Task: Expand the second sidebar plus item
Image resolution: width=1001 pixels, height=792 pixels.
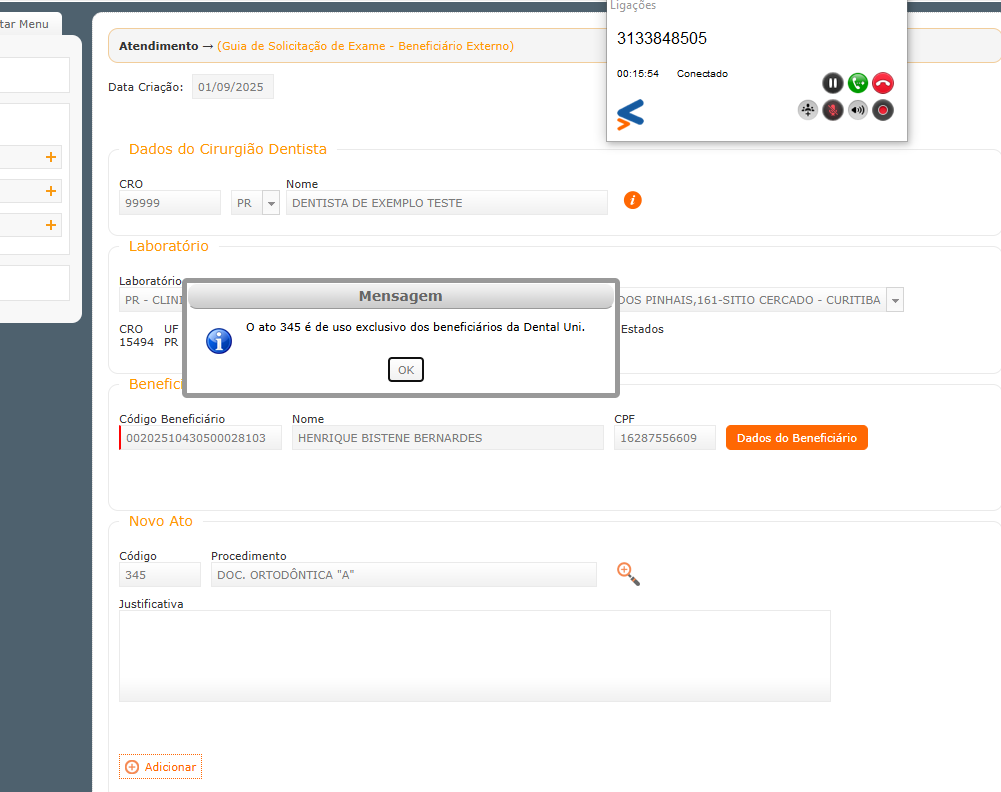Action: pyautogui.click(x=51, y=191)
